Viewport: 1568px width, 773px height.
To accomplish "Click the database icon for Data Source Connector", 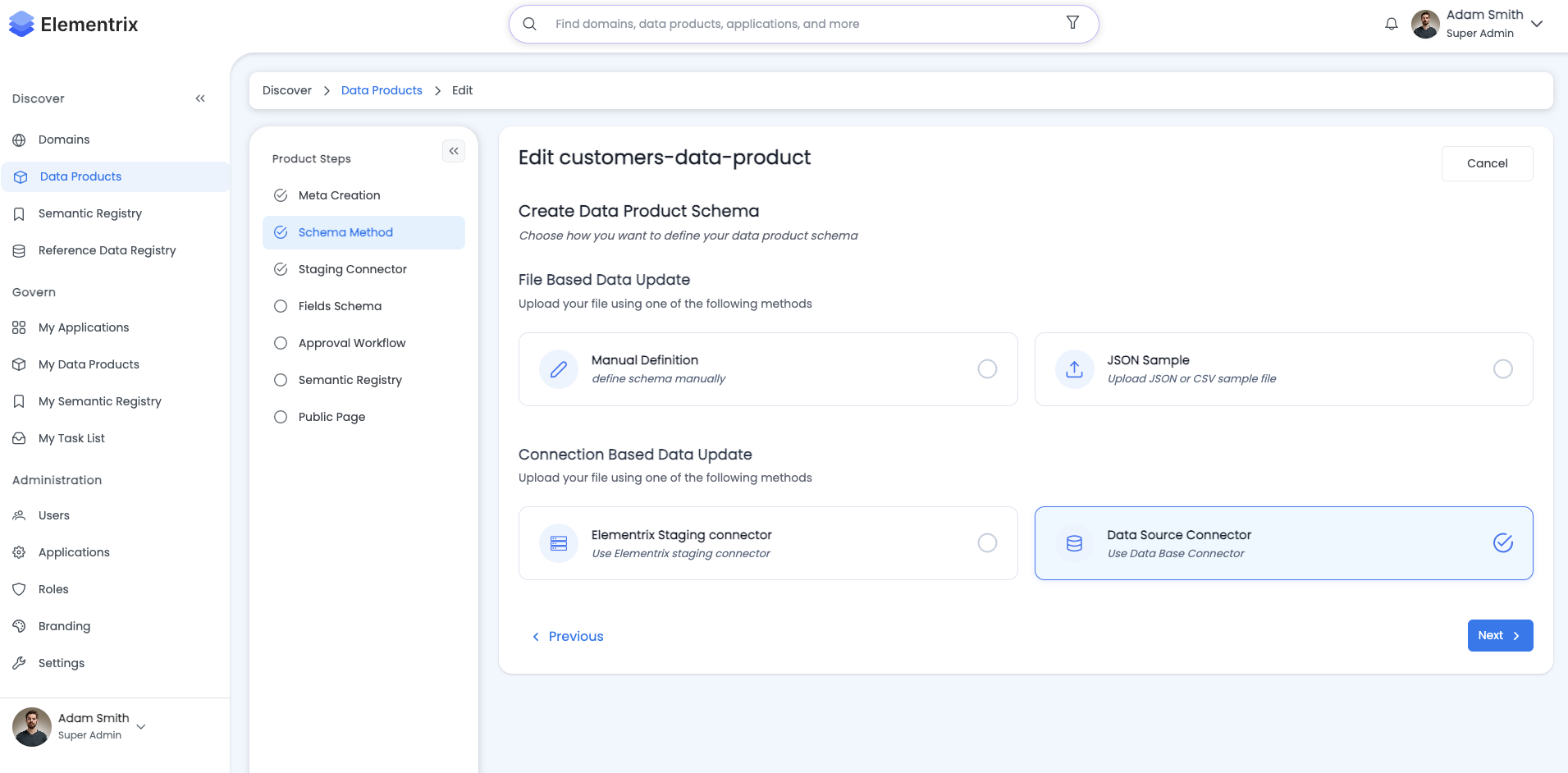I will pyautogui.click(x=1074, y=543).
